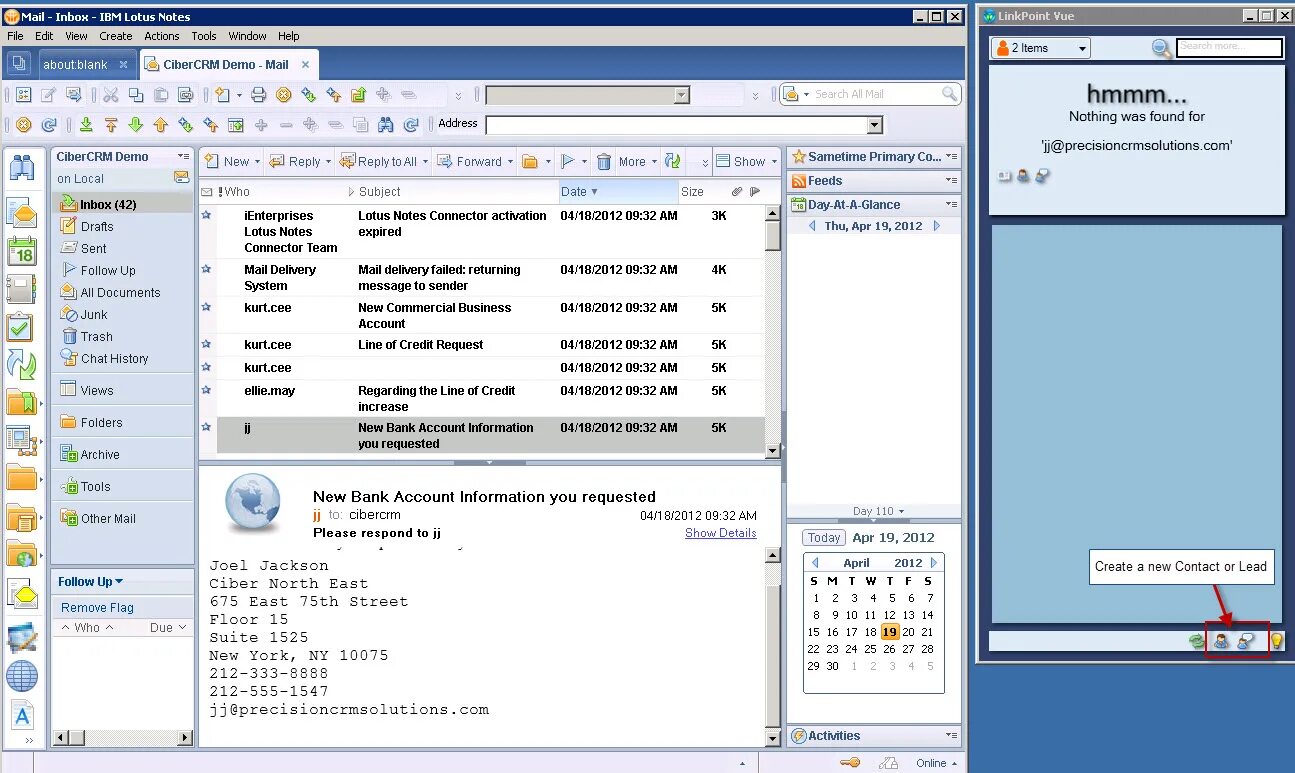The image size is (1295, 773).
Task: Open the Address bar dropdown arrow
Action: (x=875, y=125)
